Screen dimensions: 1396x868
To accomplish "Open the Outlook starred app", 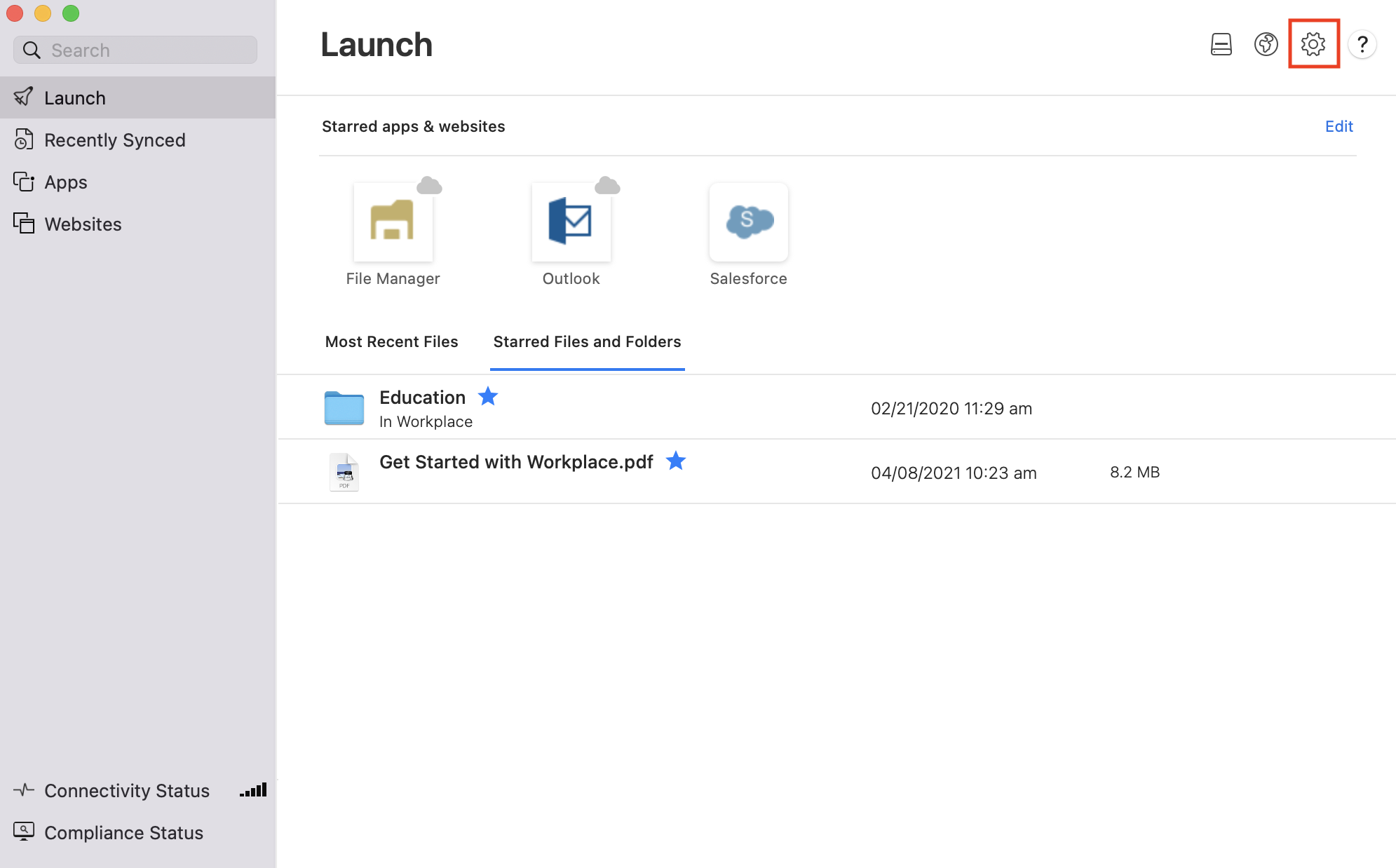I will pyautogui.click(x=571, y=221).
